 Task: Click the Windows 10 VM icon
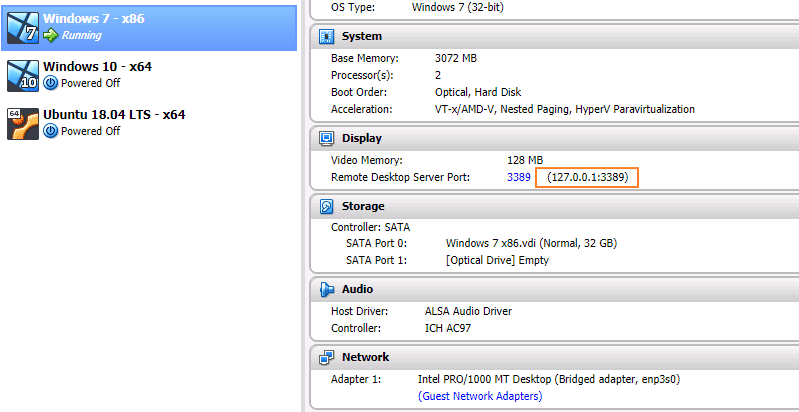point(23,75)
